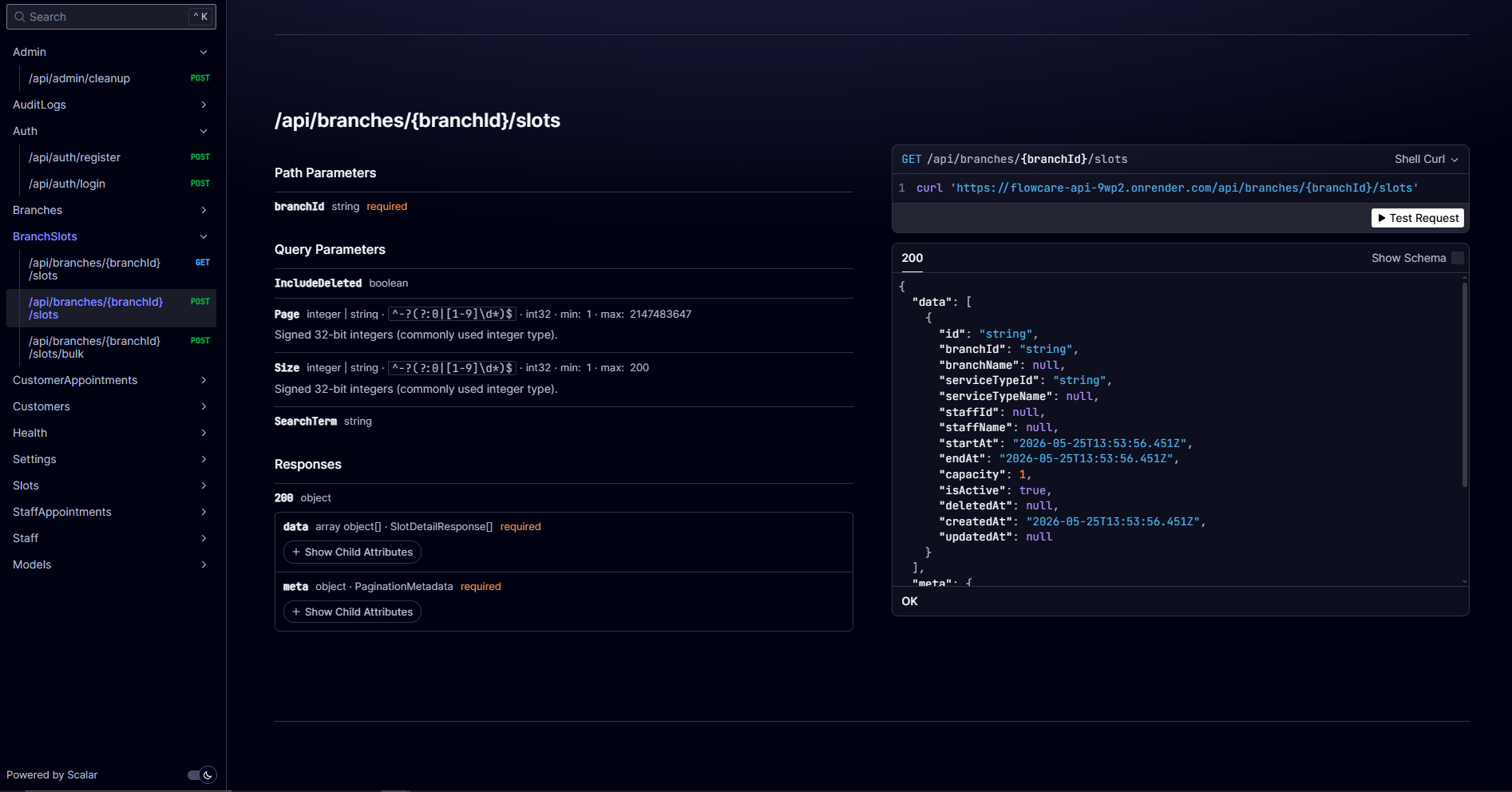Click the "capacity": 1 line

tap(985, 475)
